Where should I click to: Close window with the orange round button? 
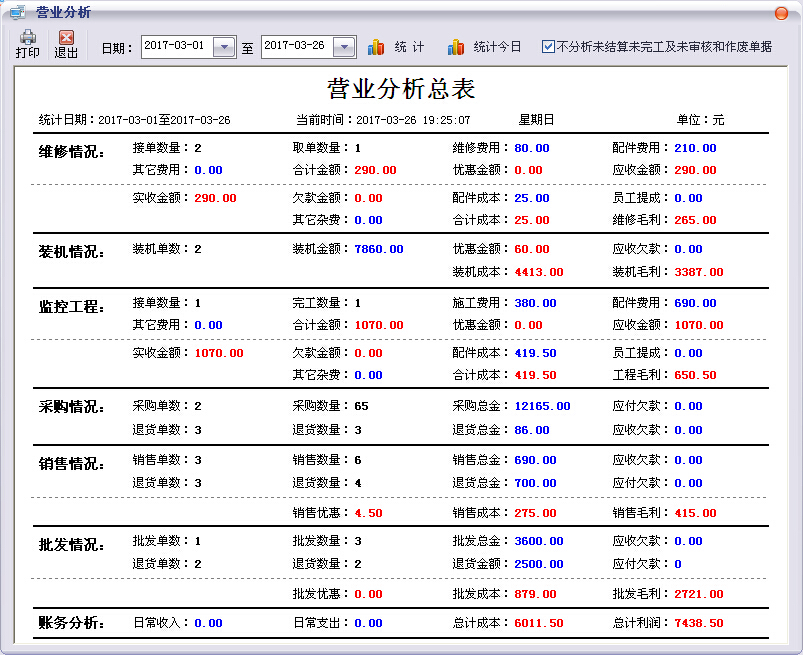(x=781, y=13)
